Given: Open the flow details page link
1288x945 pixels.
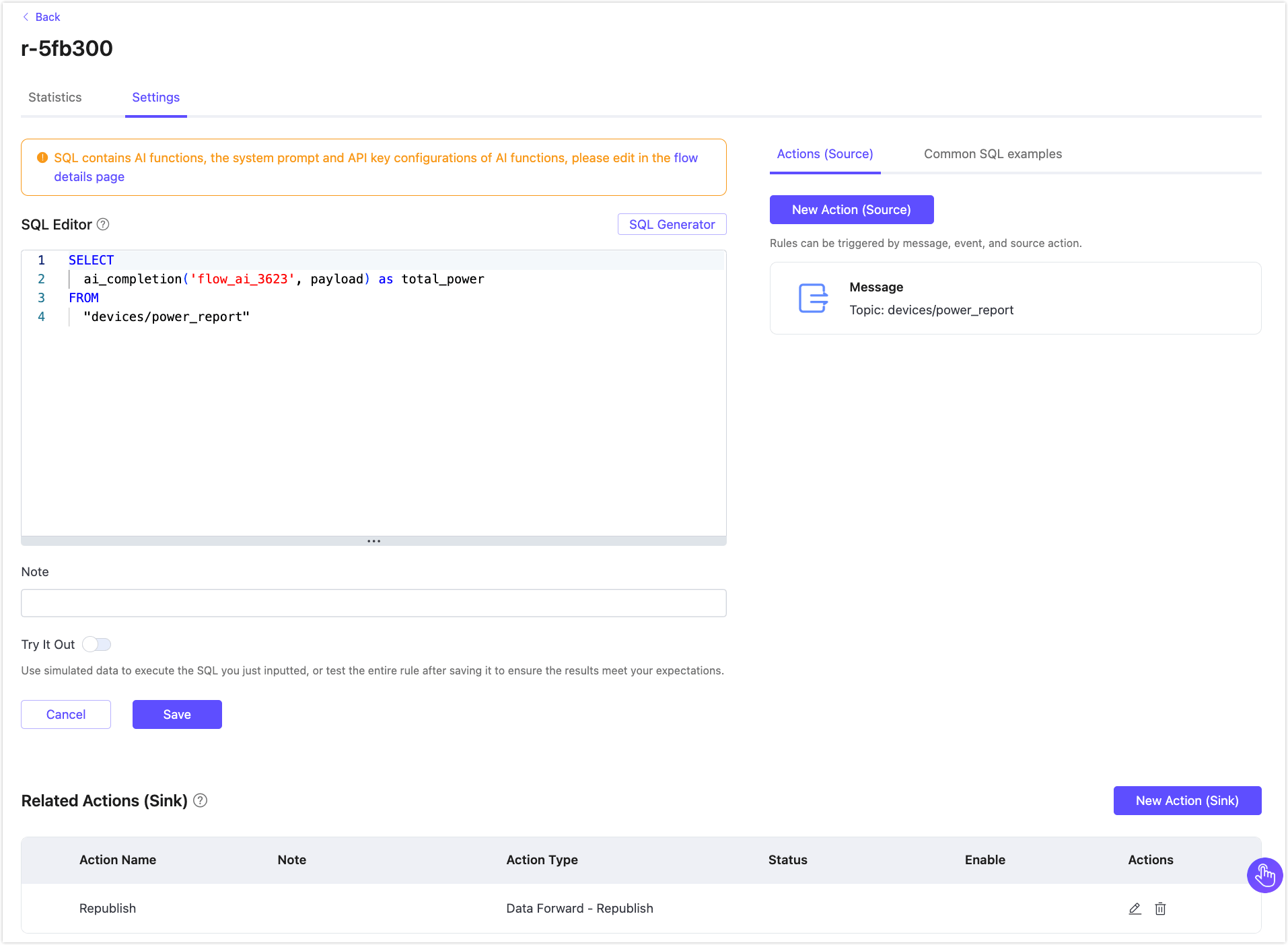Looking at the screenshot, I should 89,176.
